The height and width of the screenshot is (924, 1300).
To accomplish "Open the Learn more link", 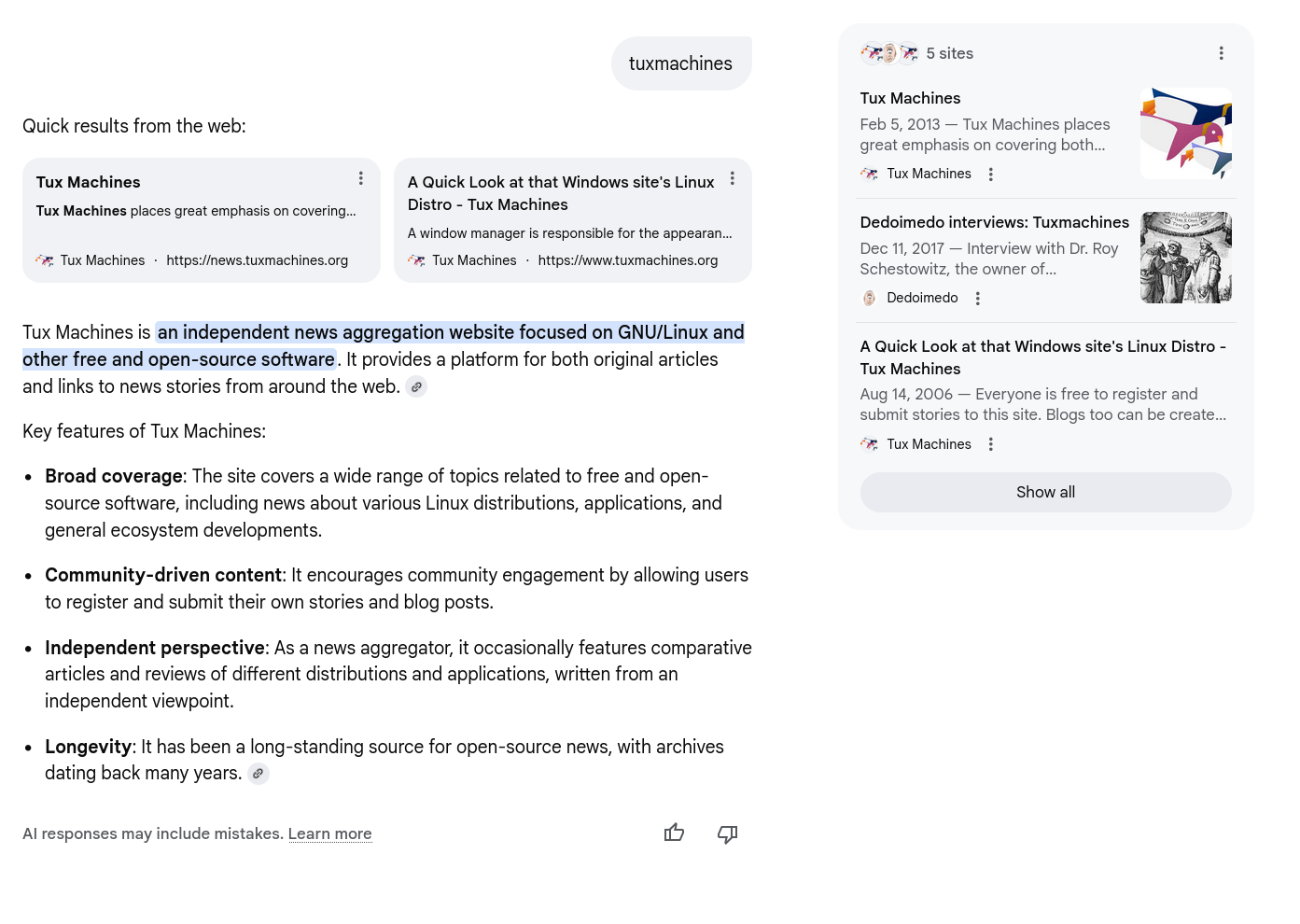I will (x=329, y=833).
